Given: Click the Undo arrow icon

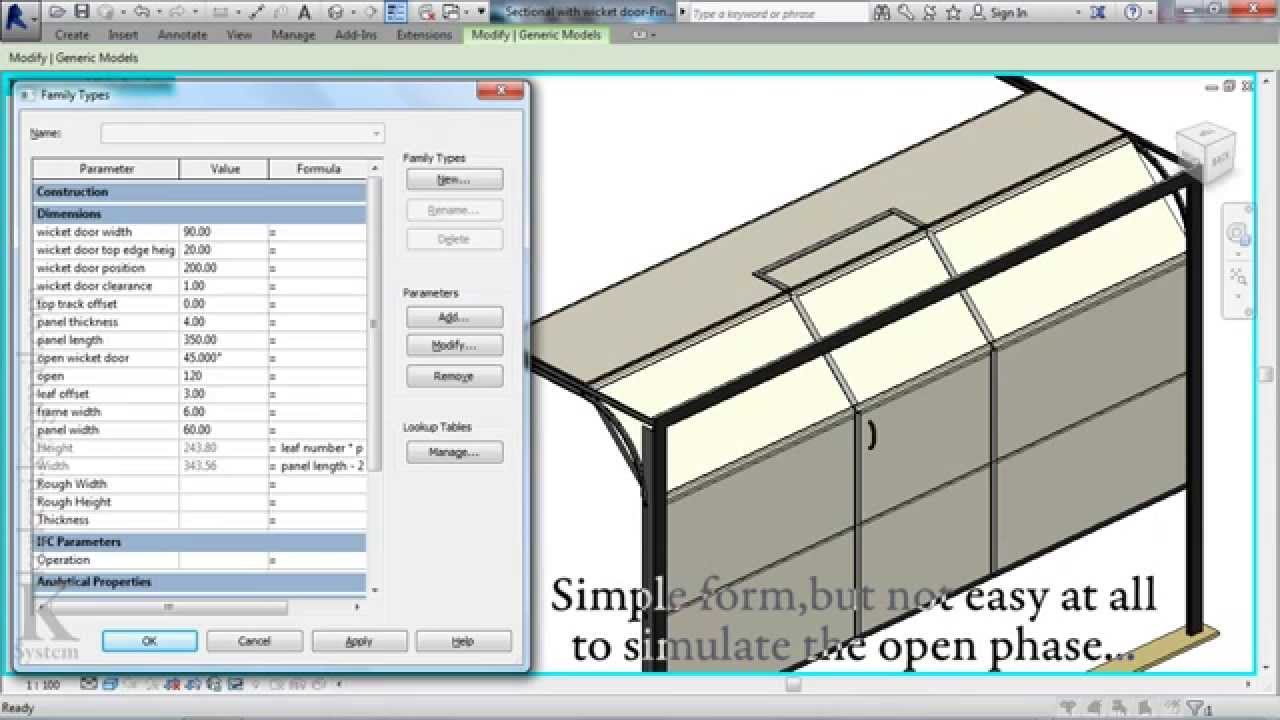Looking at the screenshot, I should click(140, 12).
